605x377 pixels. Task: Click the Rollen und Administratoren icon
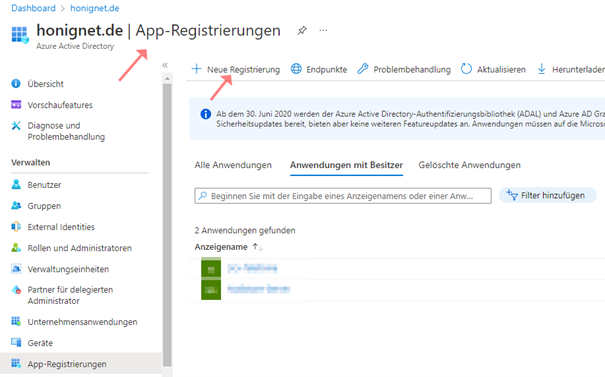pyautogui.click(x=16, y=247)
